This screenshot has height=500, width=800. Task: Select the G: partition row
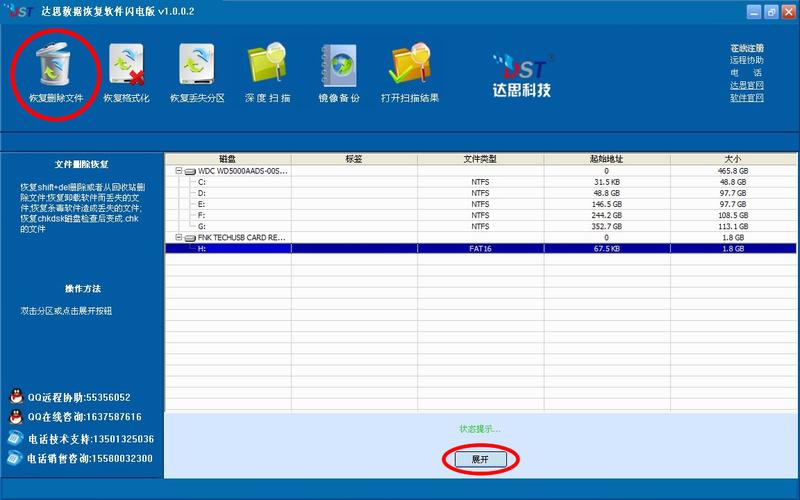(x=481, y=227)
